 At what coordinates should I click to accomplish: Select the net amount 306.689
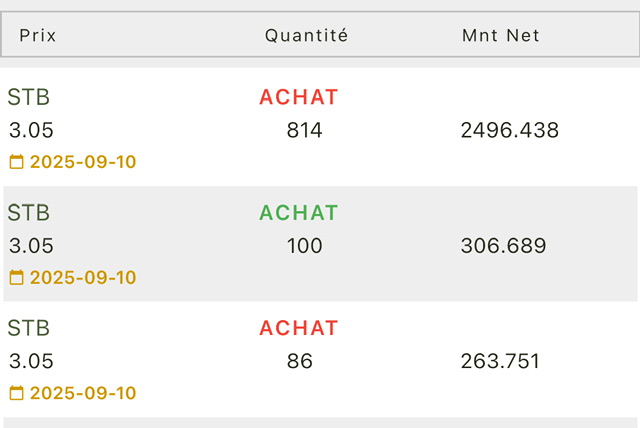(503, 246)
